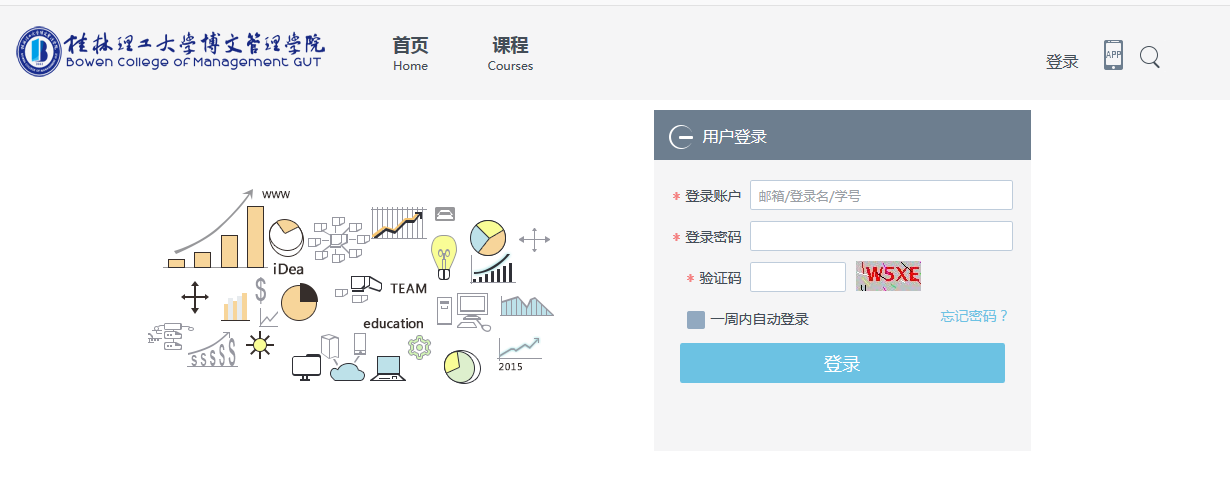Go to the 课程 Courses menu item

click(510, 54)
